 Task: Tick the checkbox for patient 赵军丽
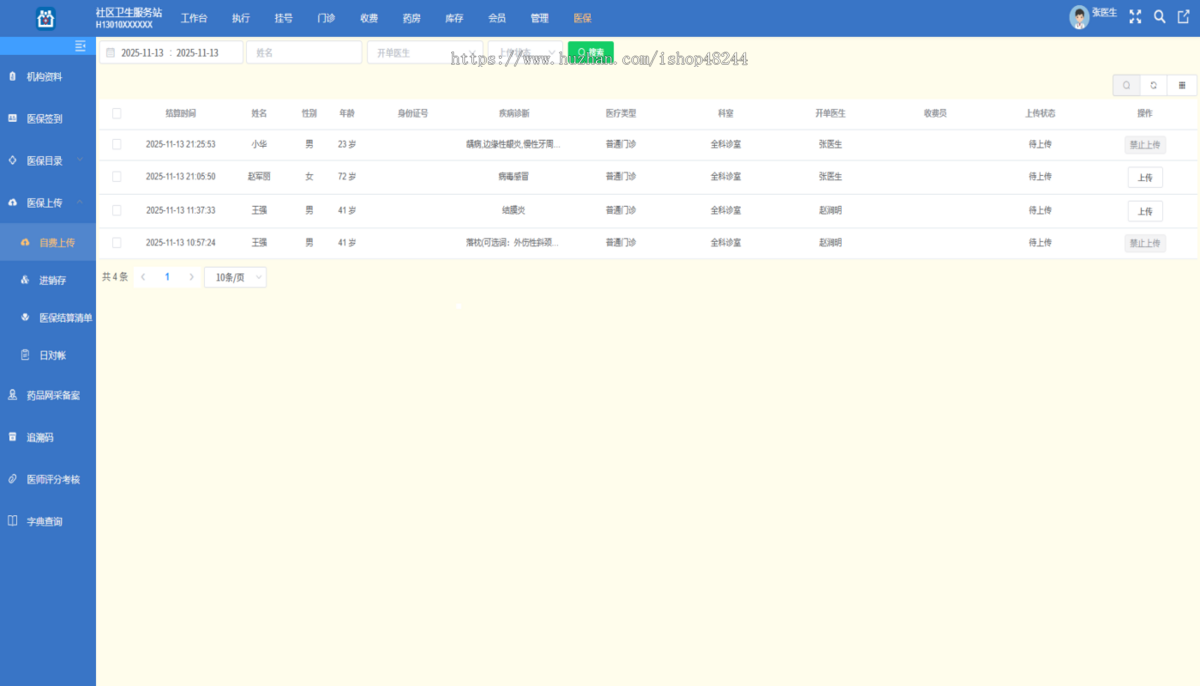117,176
